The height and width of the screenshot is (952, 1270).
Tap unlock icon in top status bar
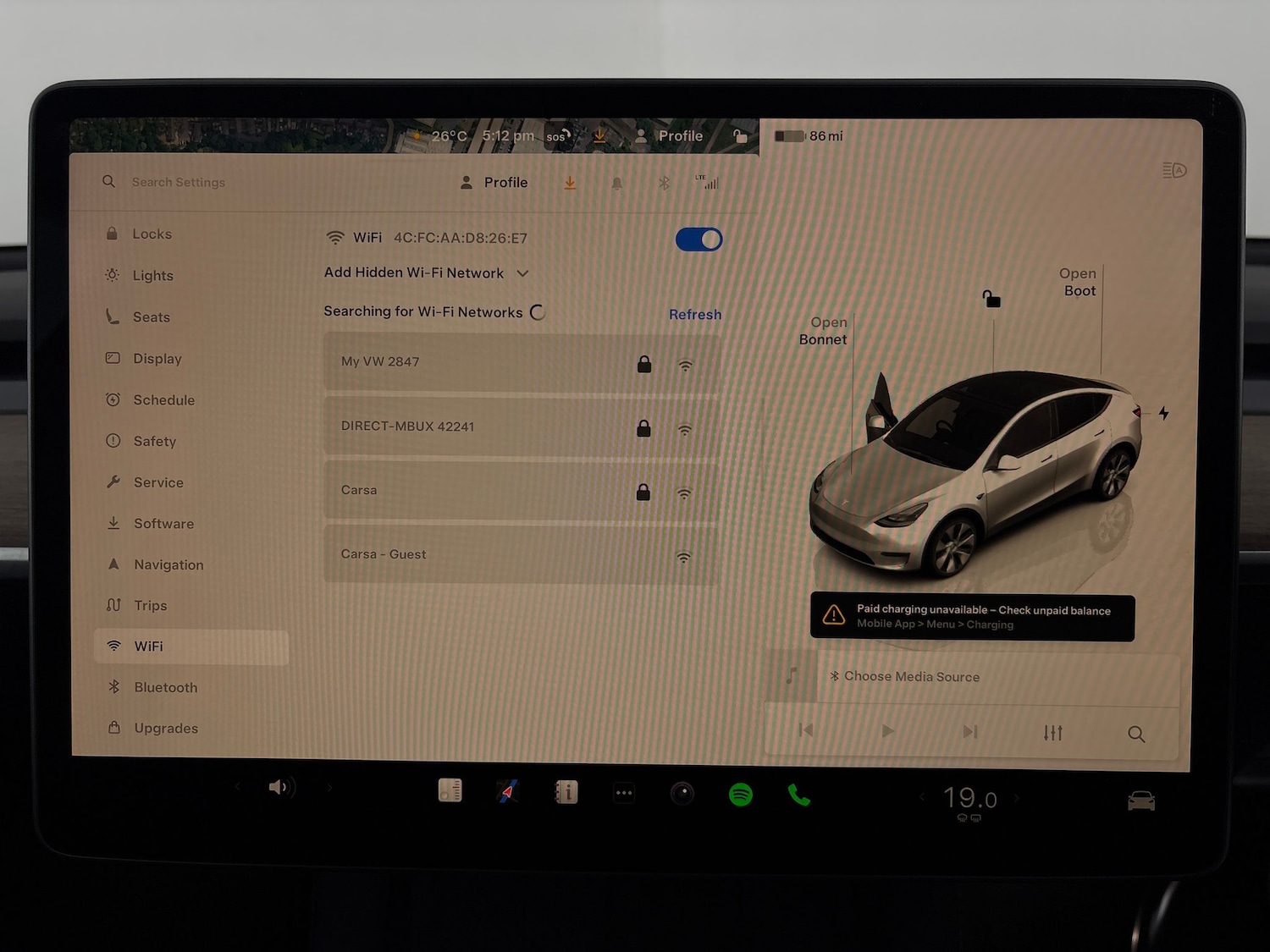coord(740,135)
